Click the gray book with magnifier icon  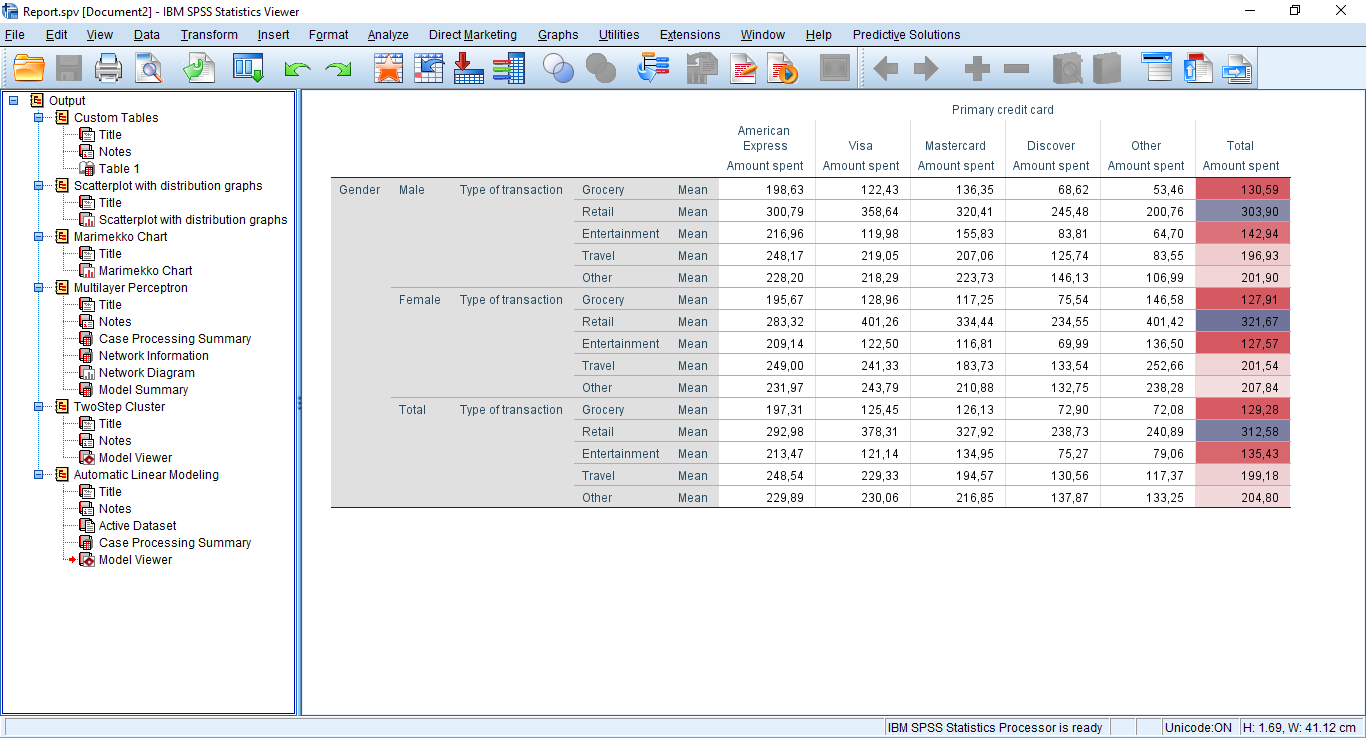point(1068,68)
